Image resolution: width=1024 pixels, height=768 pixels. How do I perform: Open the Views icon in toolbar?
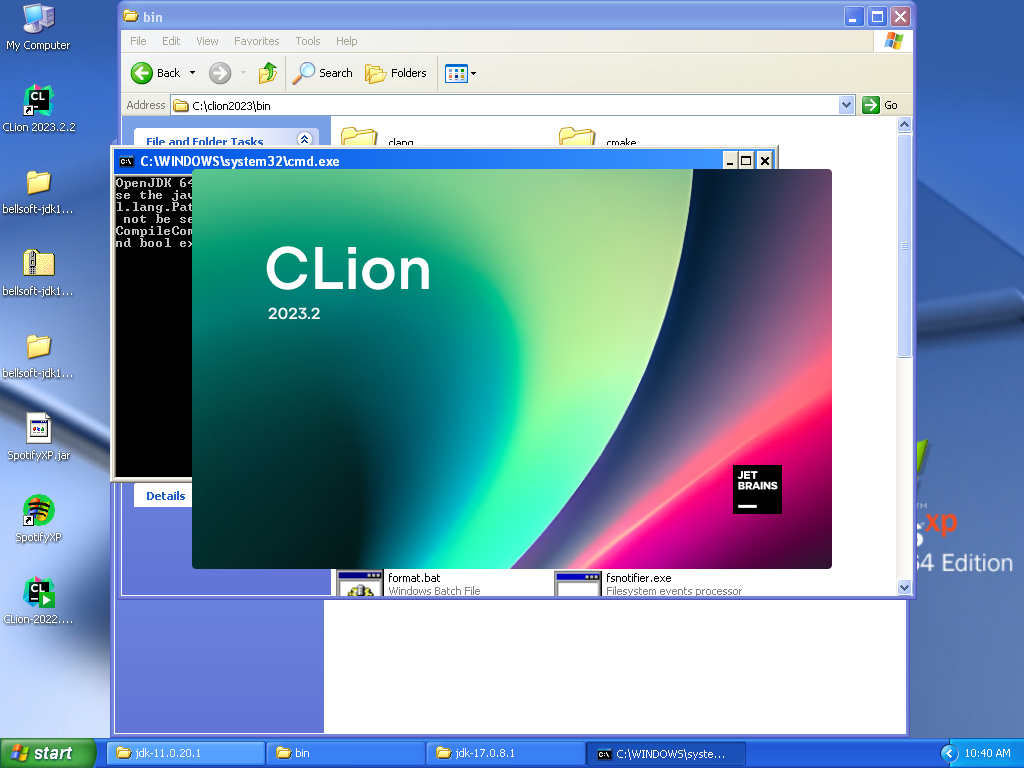pos(456,73)
